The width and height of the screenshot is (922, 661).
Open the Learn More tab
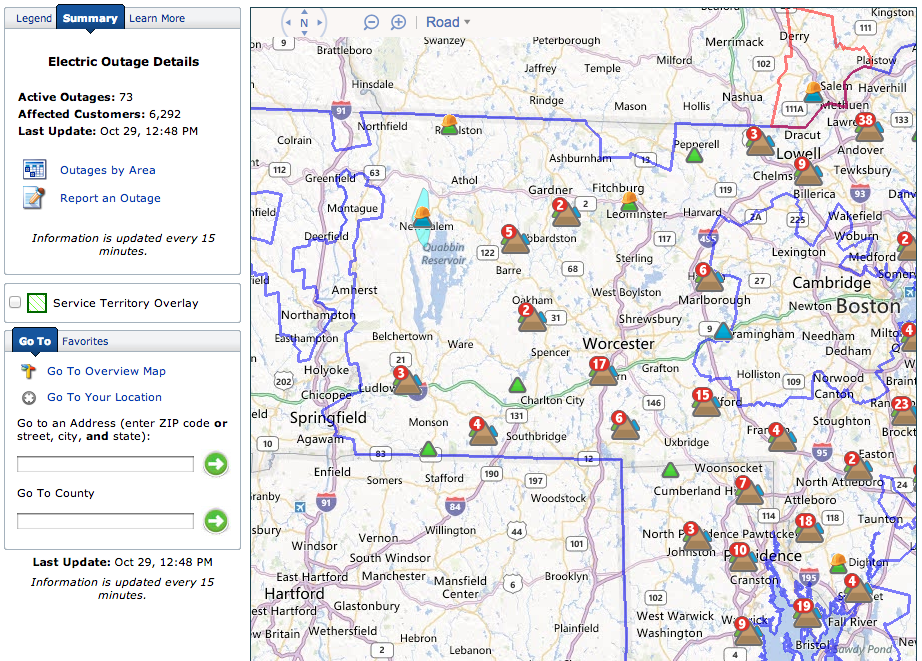(157, 18)
